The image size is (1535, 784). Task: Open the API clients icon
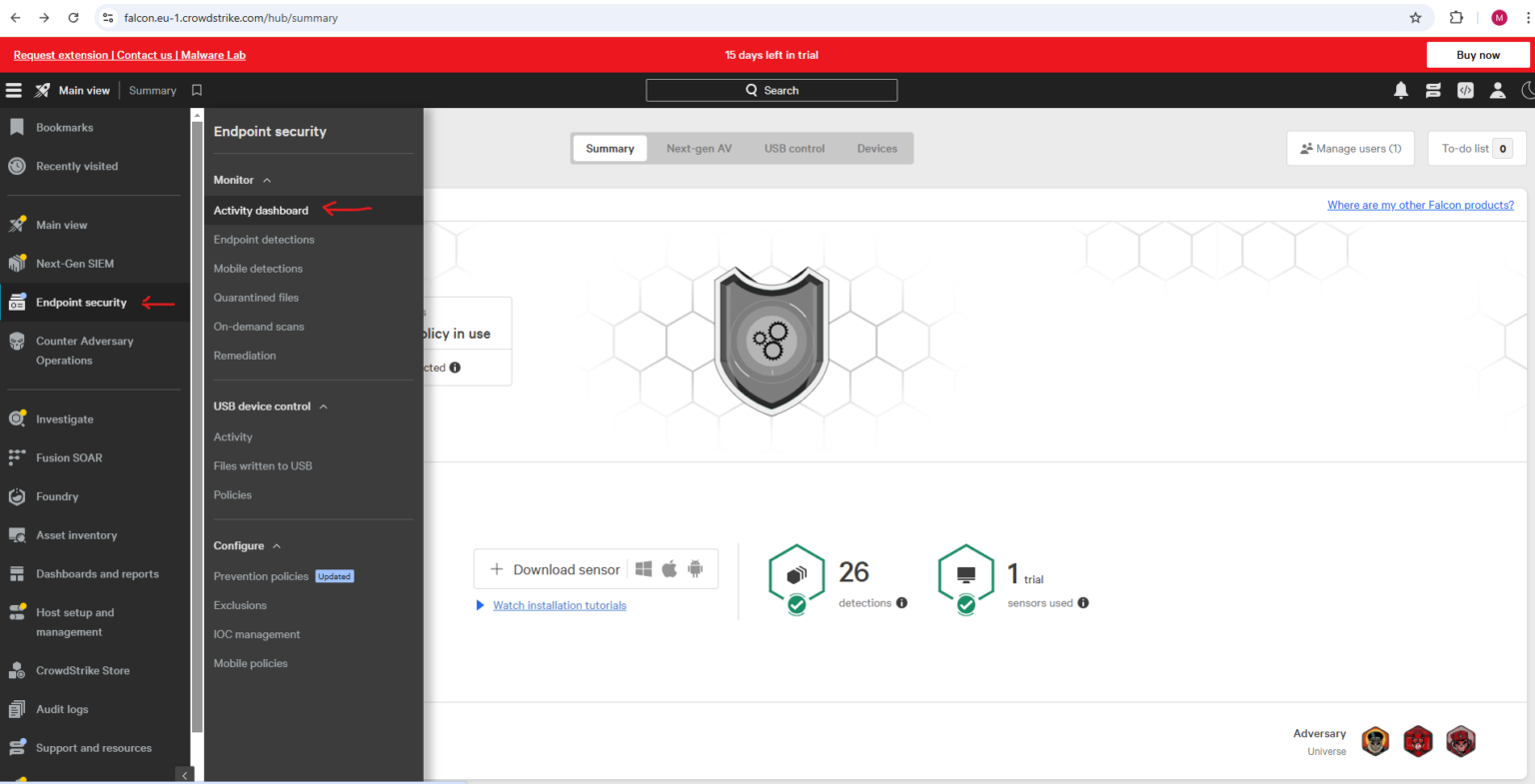pos(1465,90)
